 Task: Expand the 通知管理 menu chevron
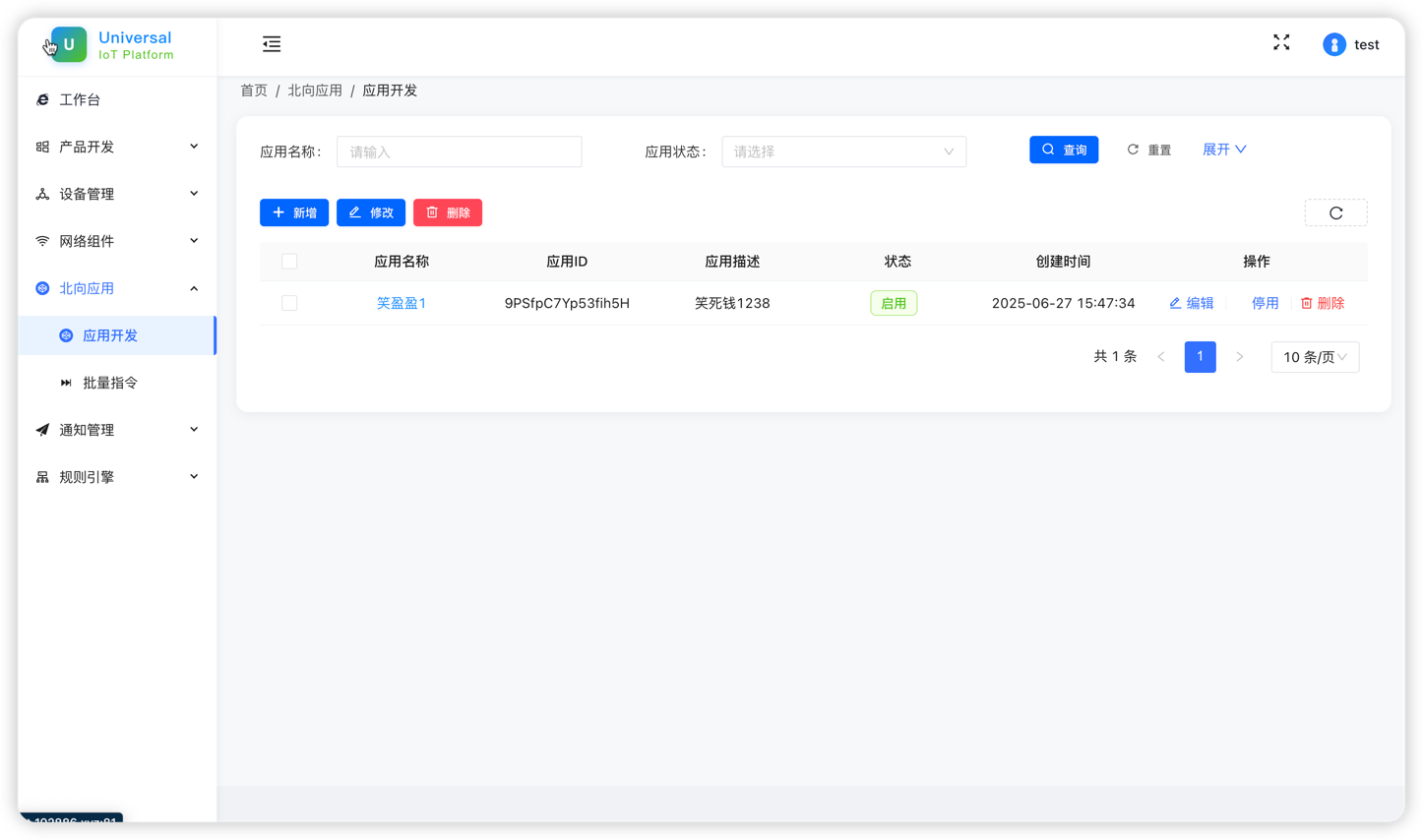pyautogui.click(x=194, y=430)
